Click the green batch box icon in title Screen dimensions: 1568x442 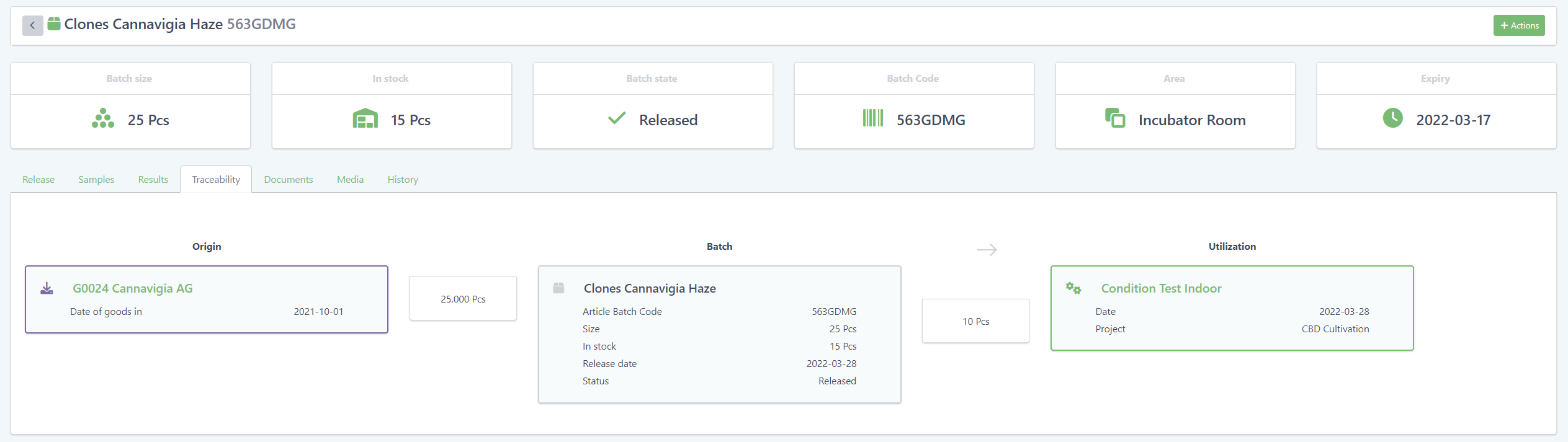tap(54, 24)
